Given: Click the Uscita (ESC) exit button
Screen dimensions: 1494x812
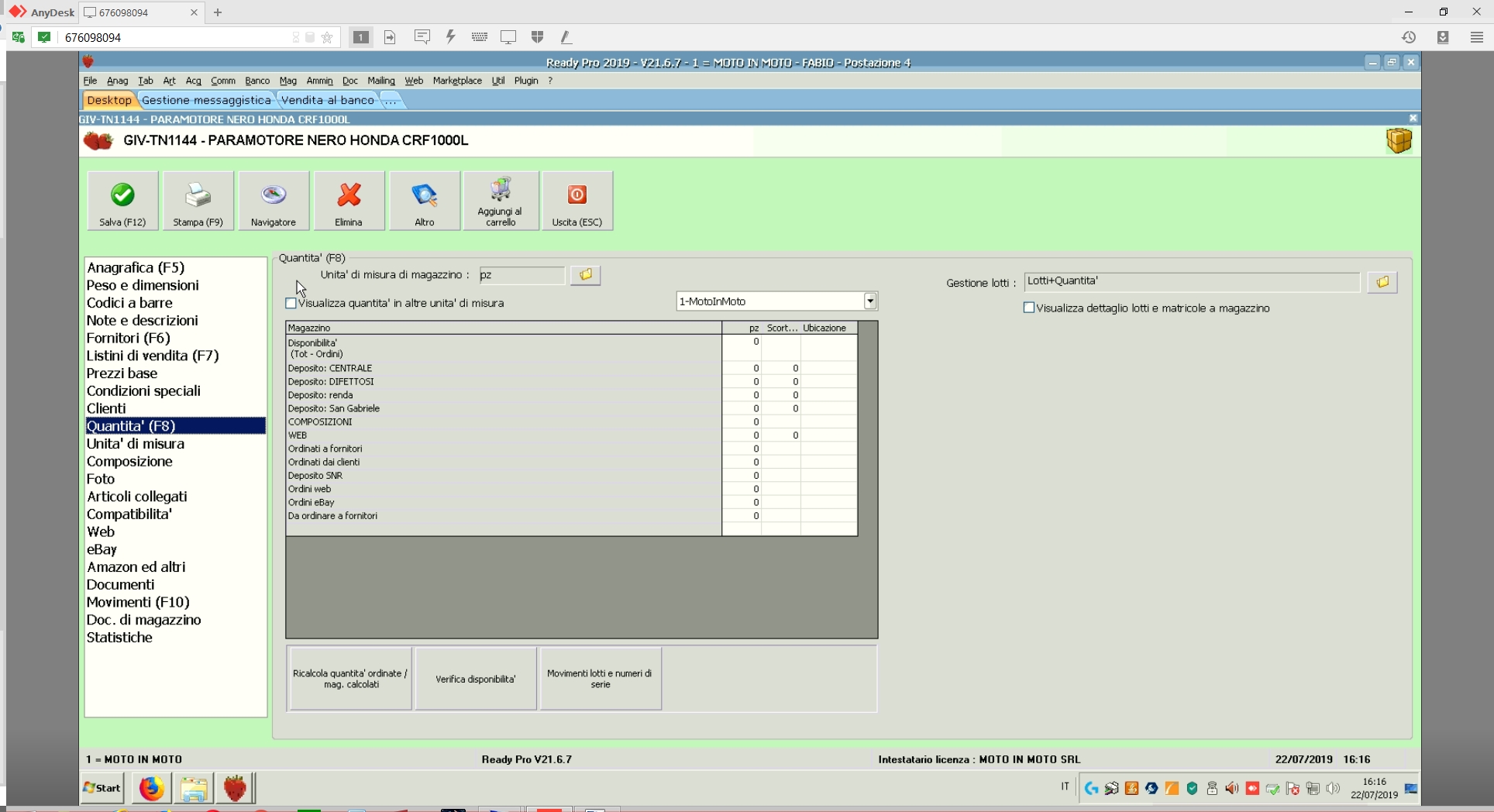Looking at the screenshot, I should 577,201.
